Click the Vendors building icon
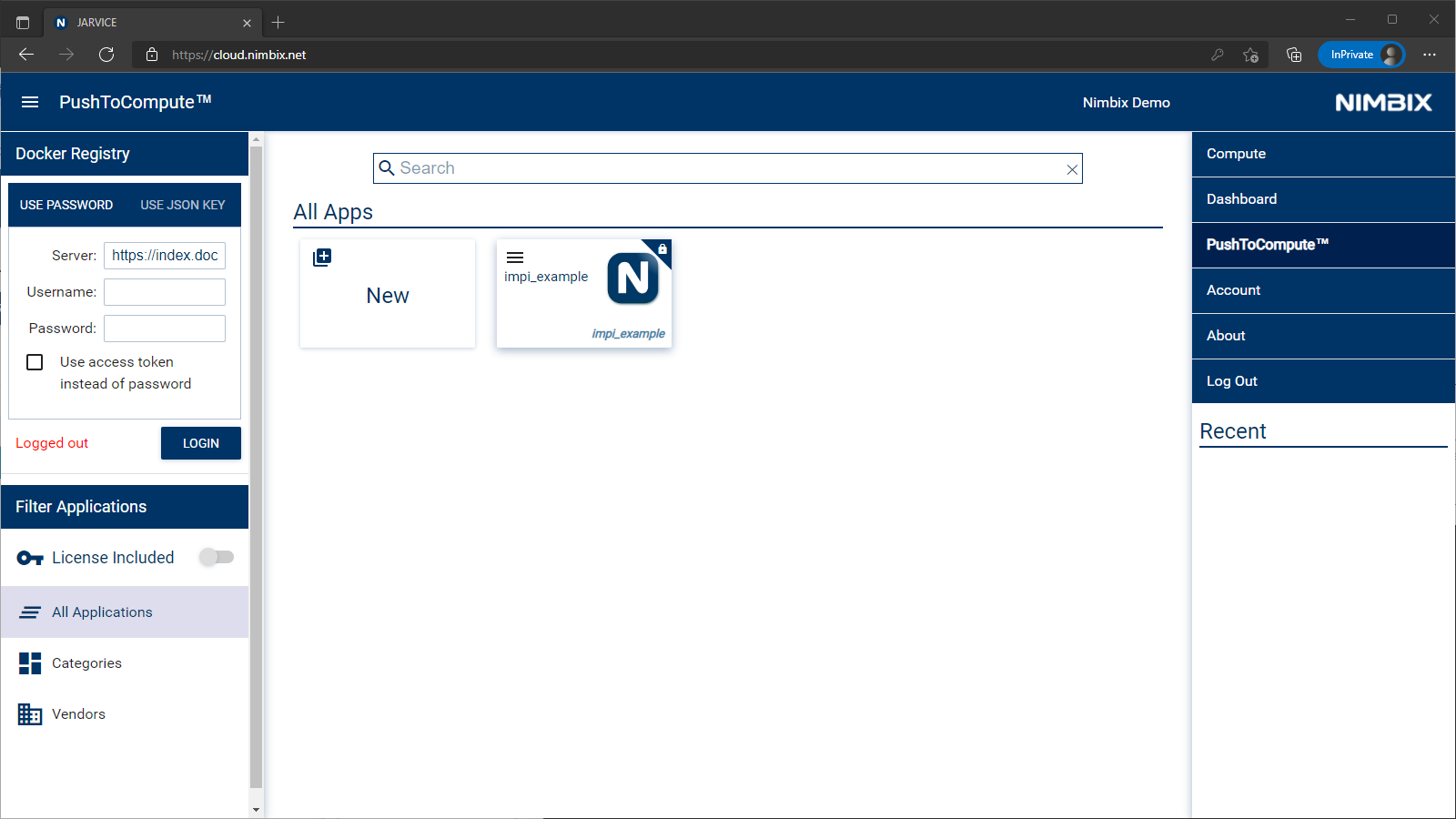This screenshot has width=1456, height=819. point(30,714)
